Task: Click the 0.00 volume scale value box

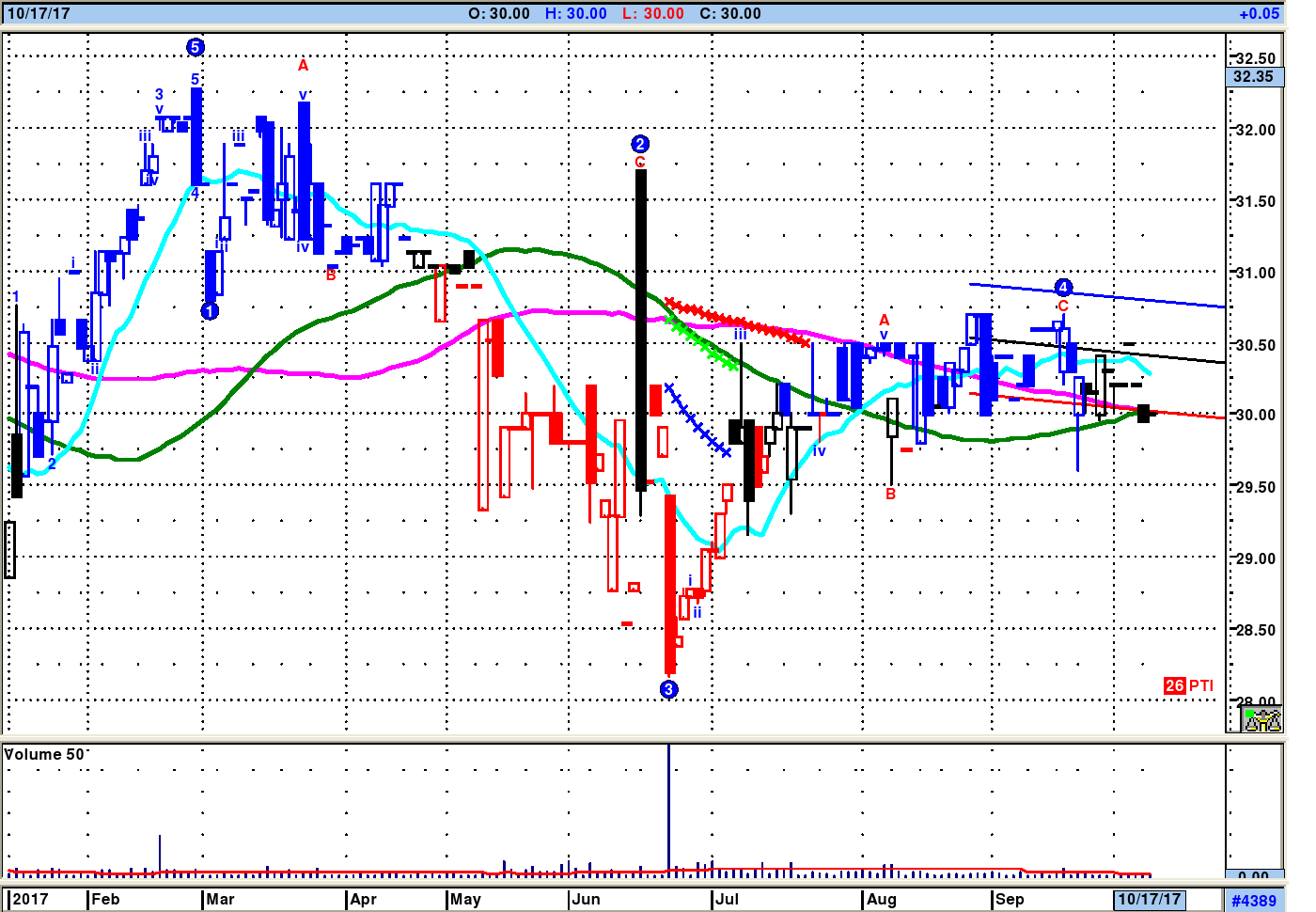Action: [1254, 876]
